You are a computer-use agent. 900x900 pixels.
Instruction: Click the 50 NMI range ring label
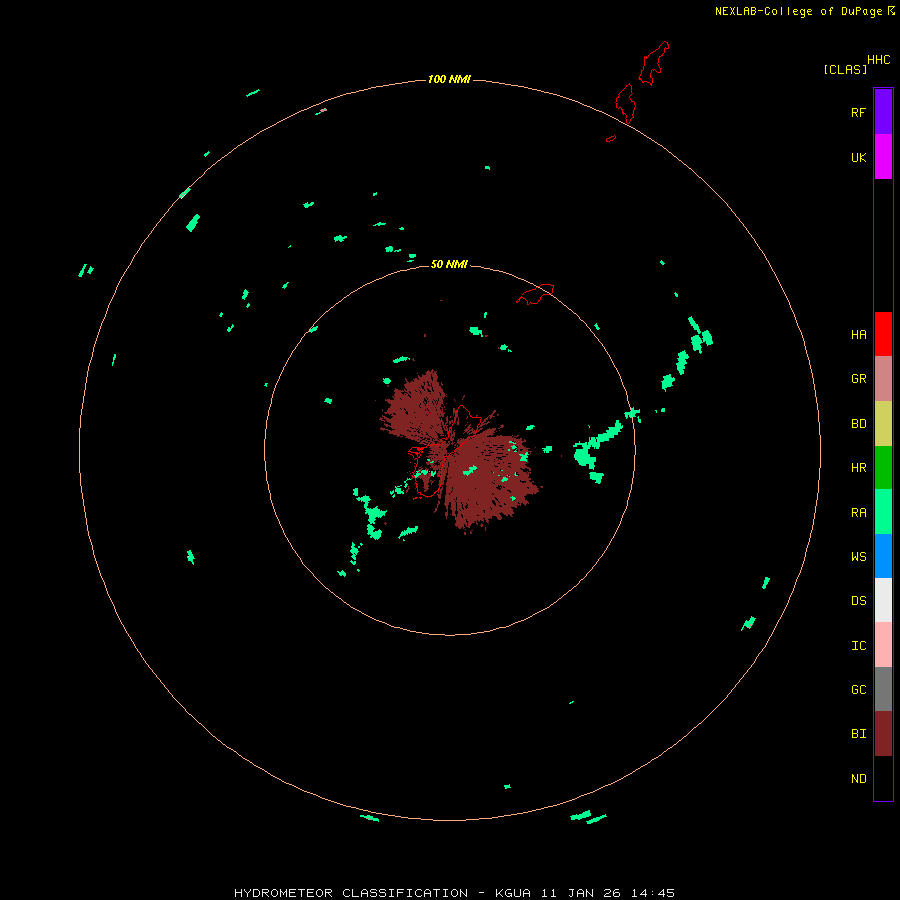coord(449,264)
